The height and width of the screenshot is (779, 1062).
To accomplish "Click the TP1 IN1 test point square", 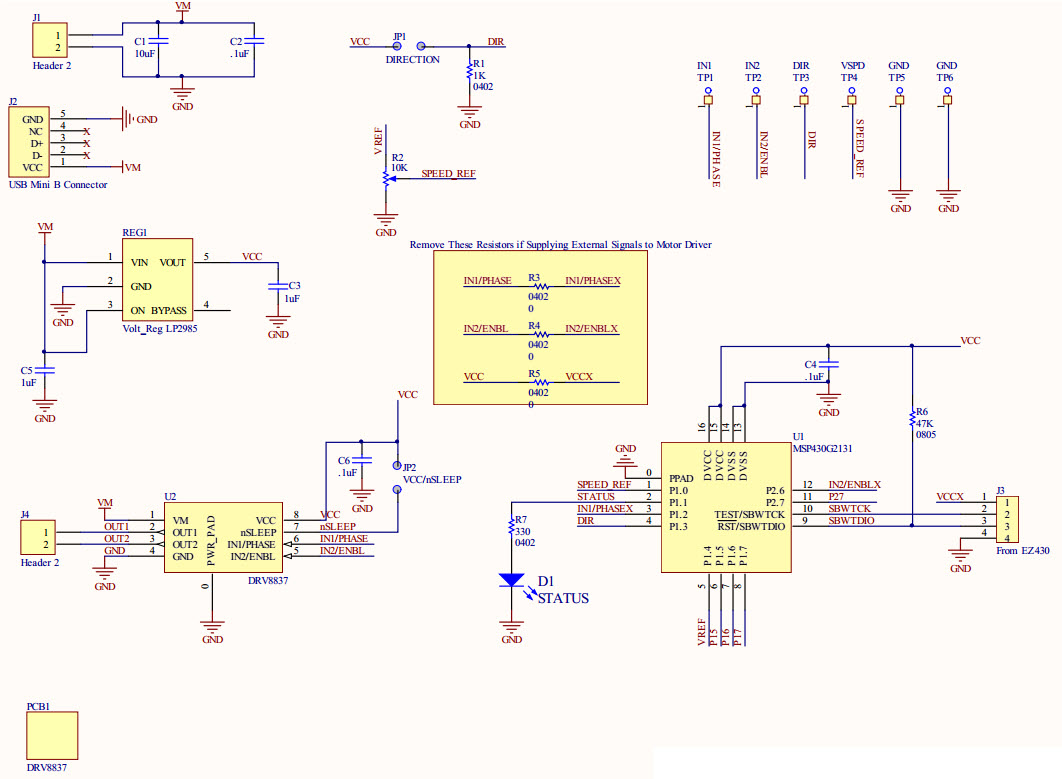I will click(x=707, y=99).
